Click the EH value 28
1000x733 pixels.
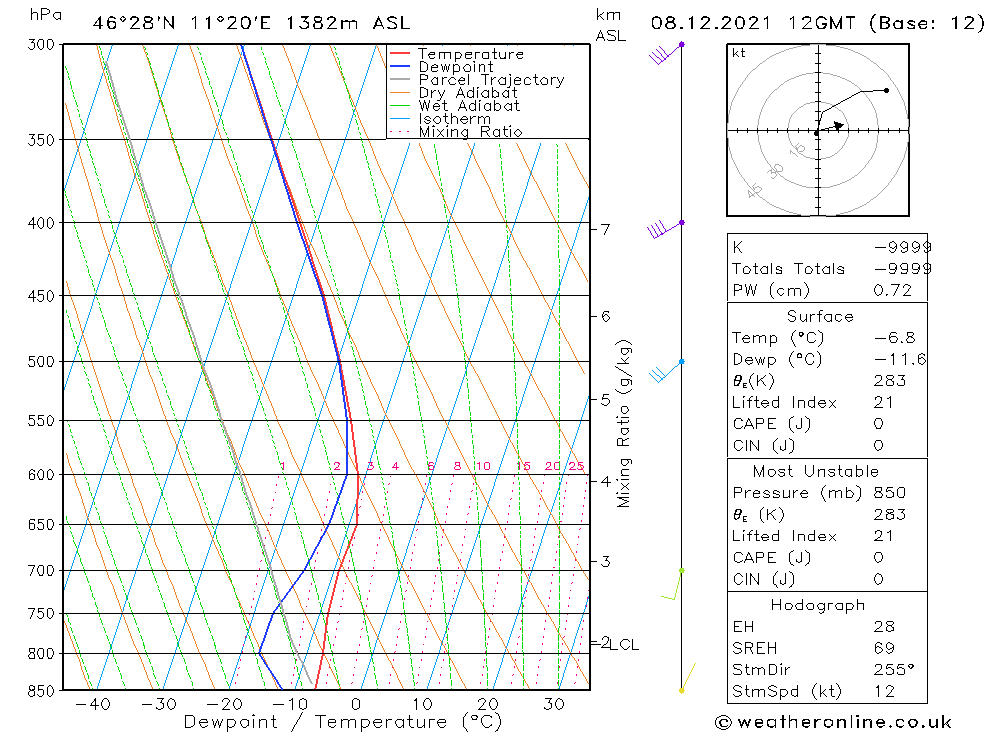tap(884, 627)
